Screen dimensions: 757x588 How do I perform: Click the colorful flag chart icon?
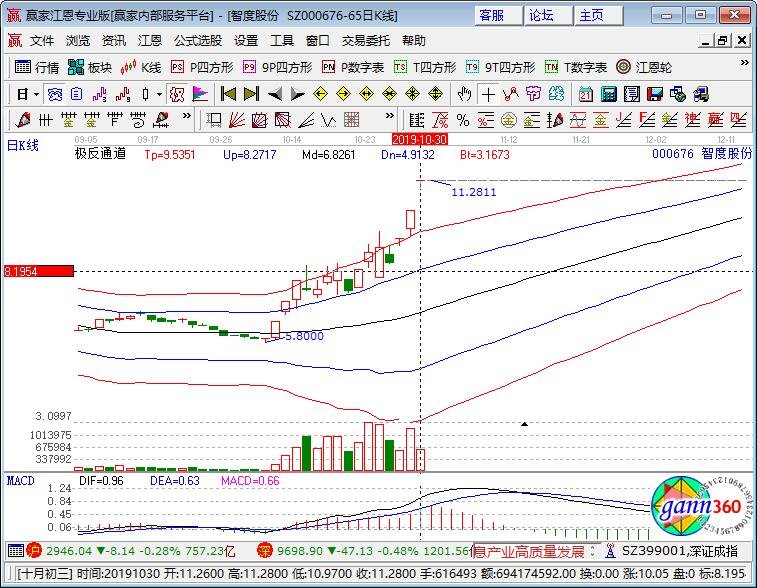[x=200, y=94]
